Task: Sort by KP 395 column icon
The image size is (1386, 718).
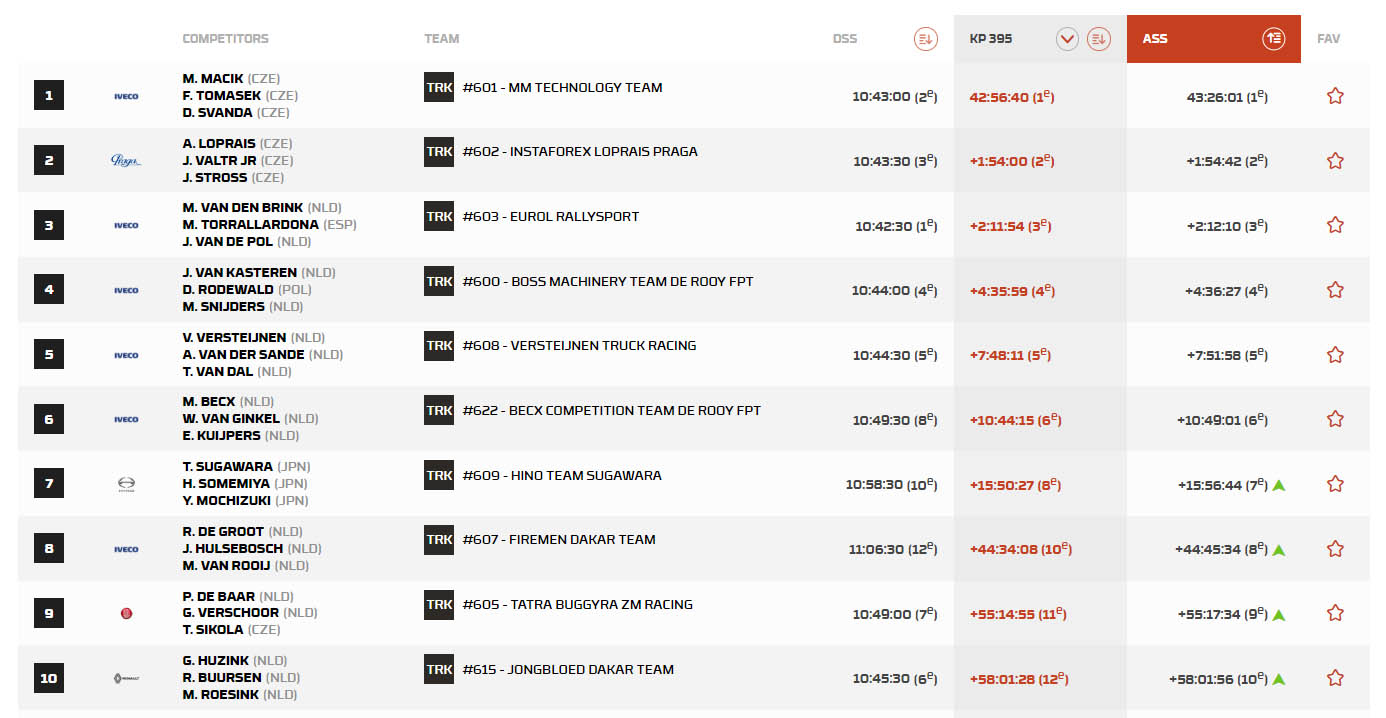Action: click(1099, 39)
